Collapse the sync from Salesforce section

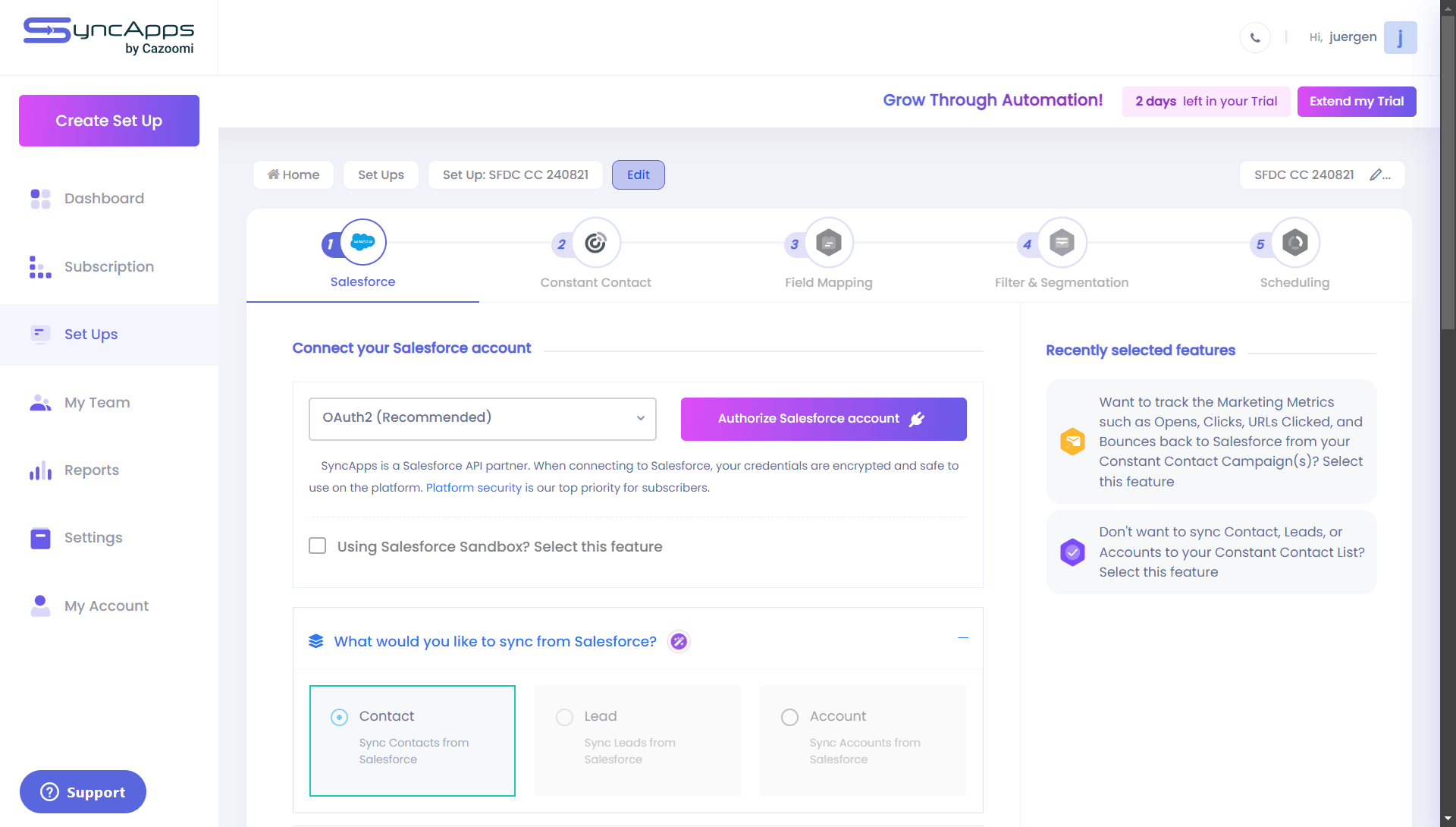[963, 638]
